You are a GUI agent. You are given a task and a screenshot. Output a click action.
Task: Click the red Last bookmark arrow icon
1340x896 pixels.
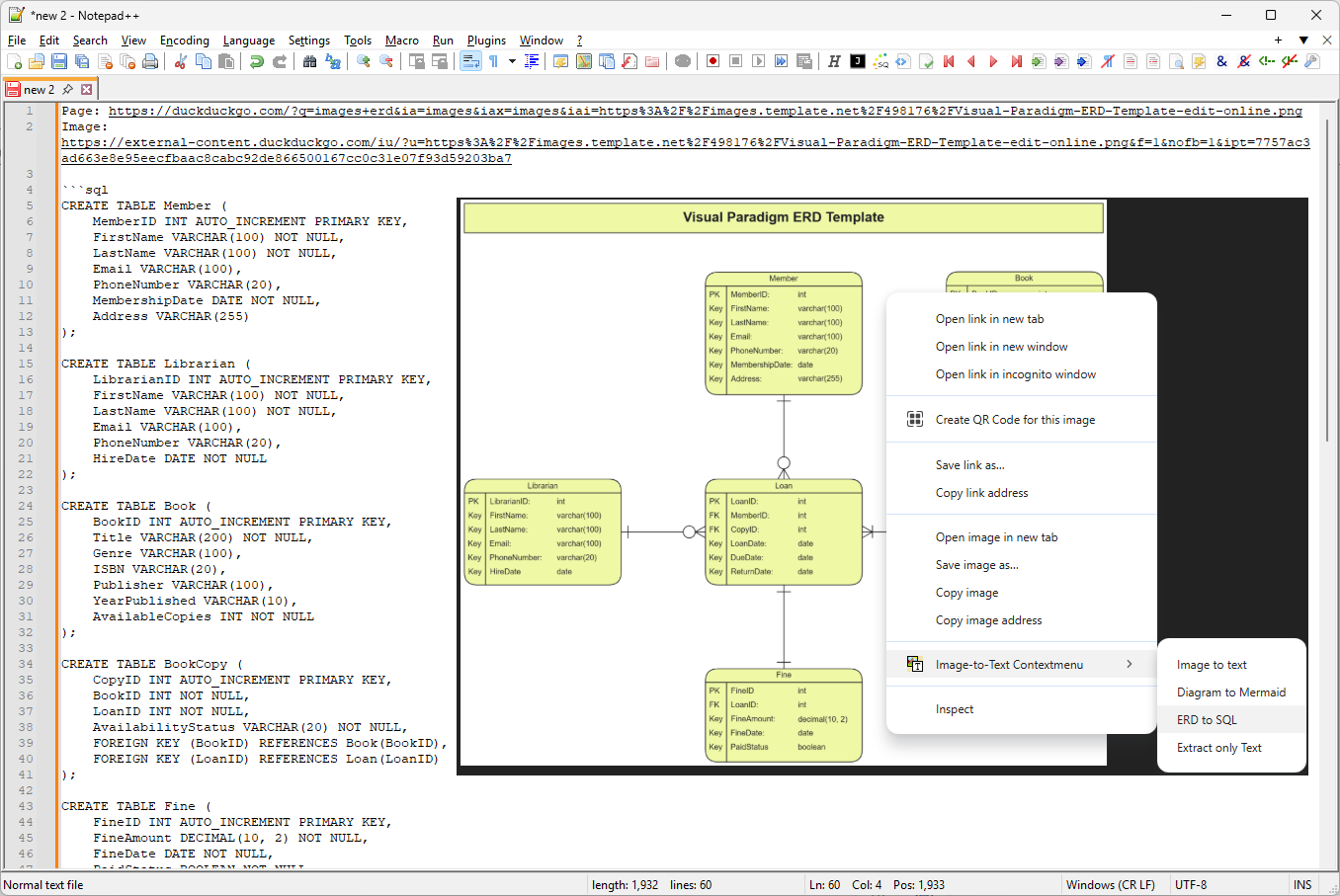pyautogui.click(x=1016, y=61)
